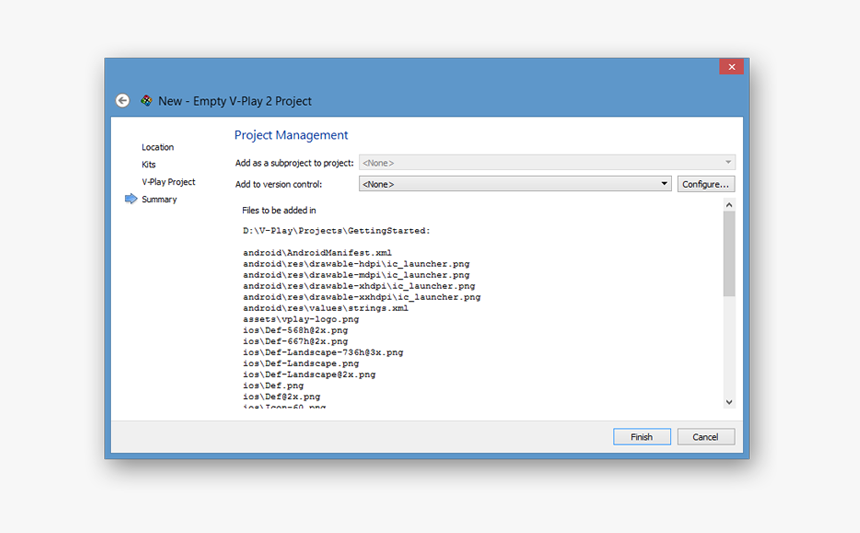Click ios\Def-667h@2x.png entry

coord(295,341)
